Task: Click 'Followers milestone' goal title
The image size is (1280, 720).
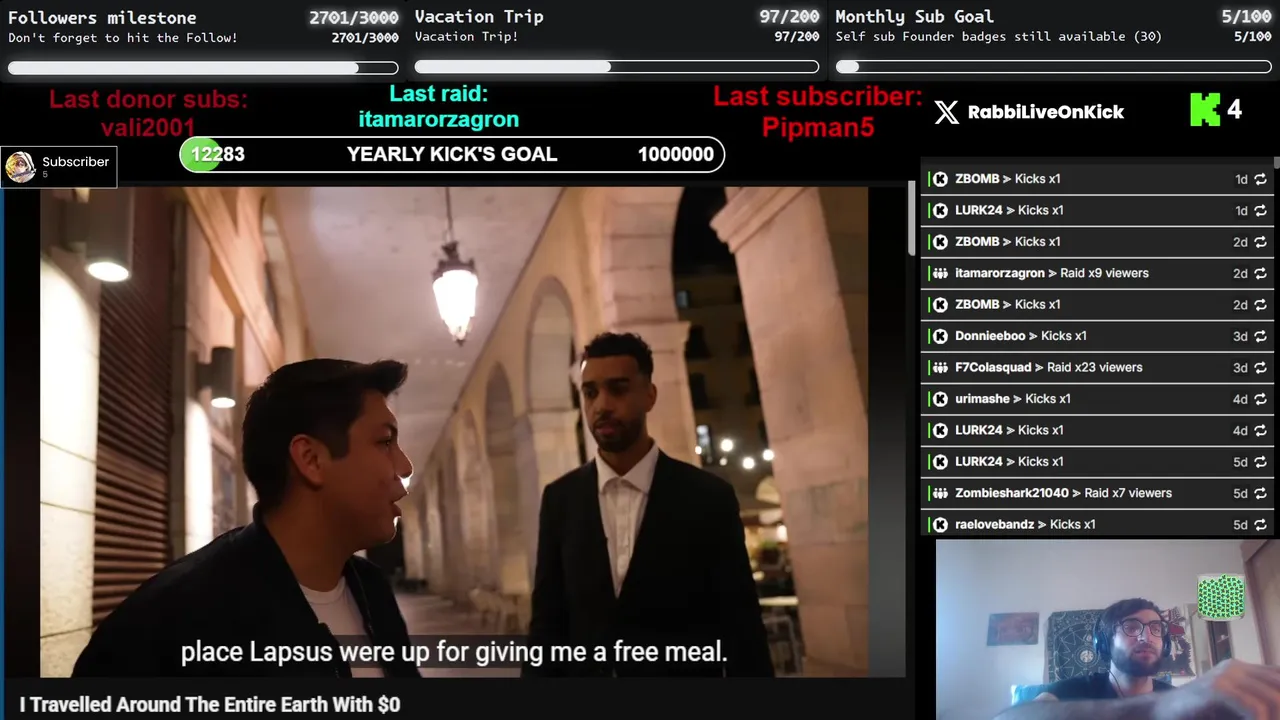Action: tap(102, 17)
